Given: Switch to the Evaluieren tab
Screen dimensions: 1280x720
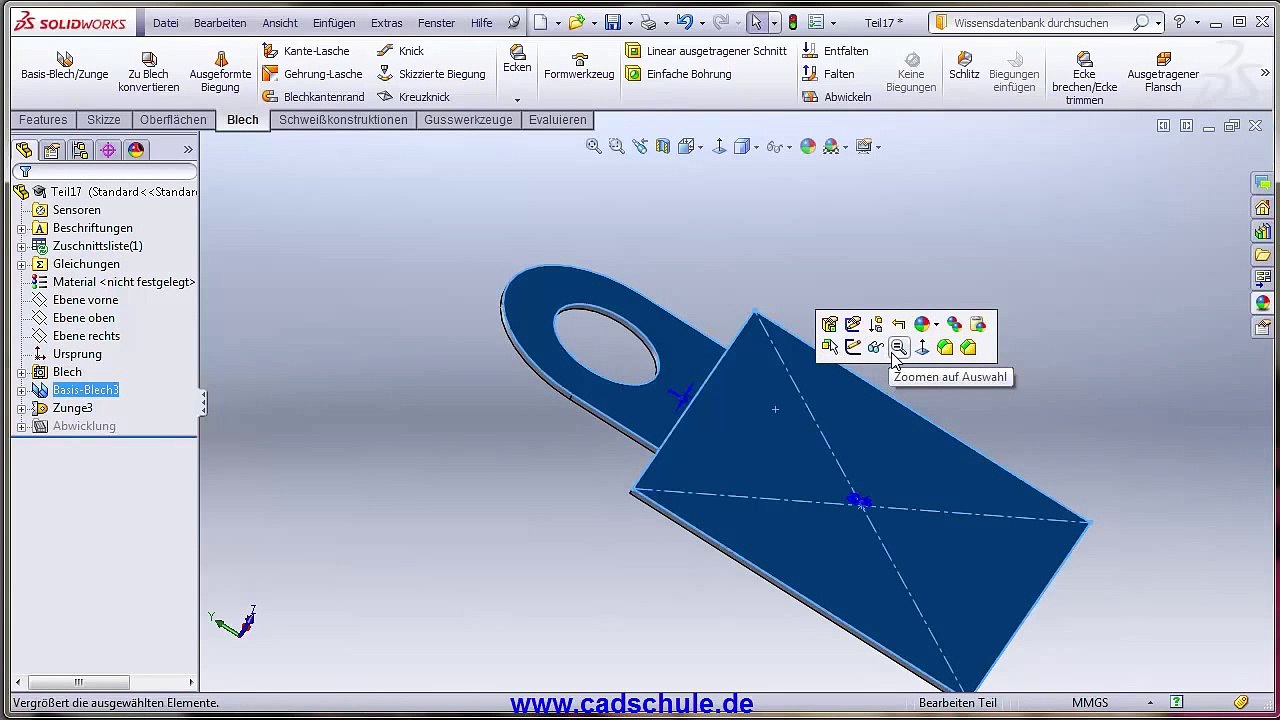Looking at the screenshot, I should point(558,120).
